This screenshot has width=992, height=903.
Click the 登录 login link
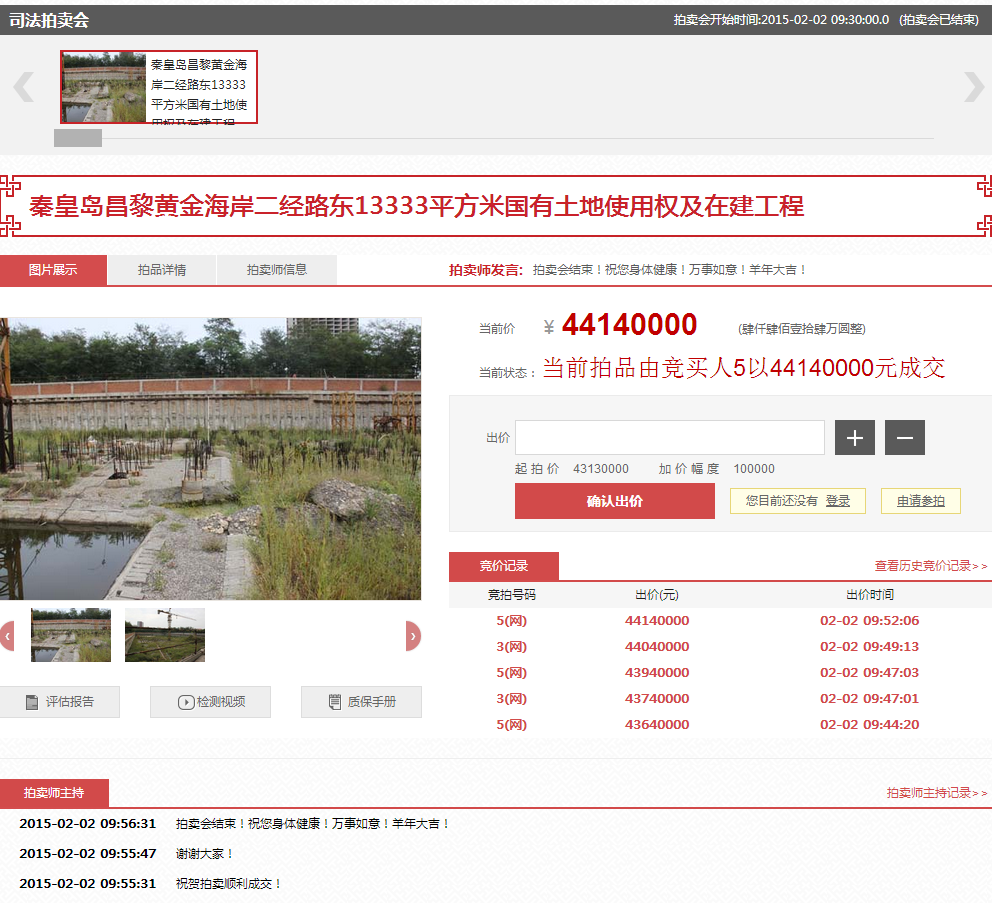click(837, 501)
